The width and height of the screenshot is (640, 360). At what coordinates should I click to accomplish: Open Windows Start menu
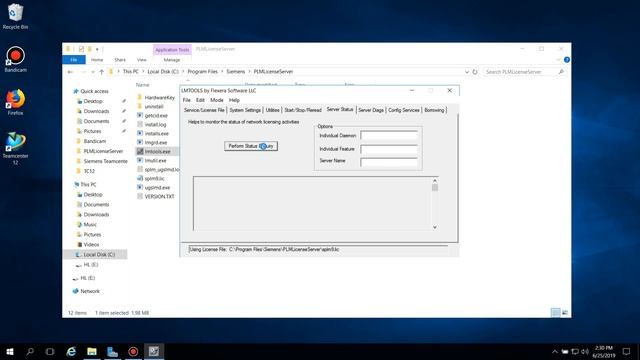point(10,351)
